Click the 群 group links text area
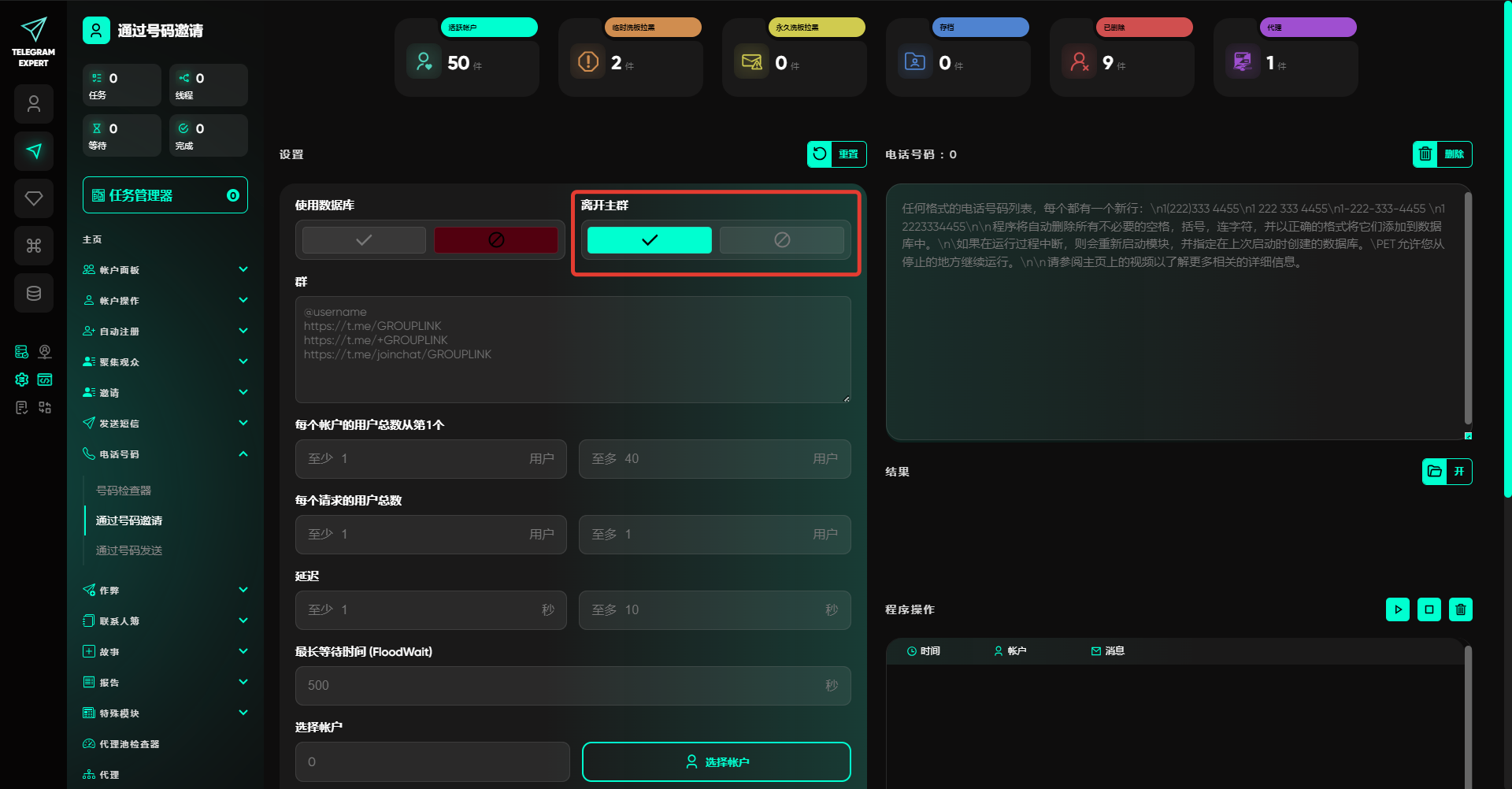Viewport: 1512px width, 789px height. click(573, 350)
